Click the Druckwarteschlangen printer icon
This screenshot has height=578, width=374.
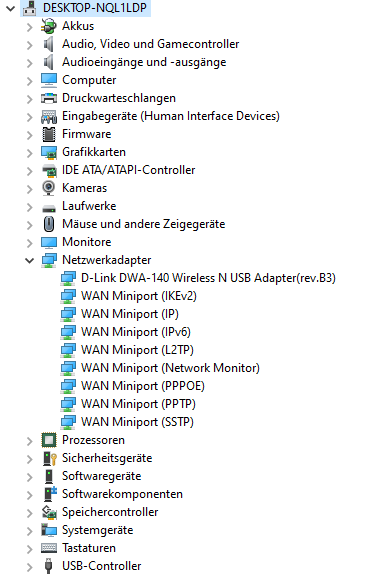click(49, 98)
